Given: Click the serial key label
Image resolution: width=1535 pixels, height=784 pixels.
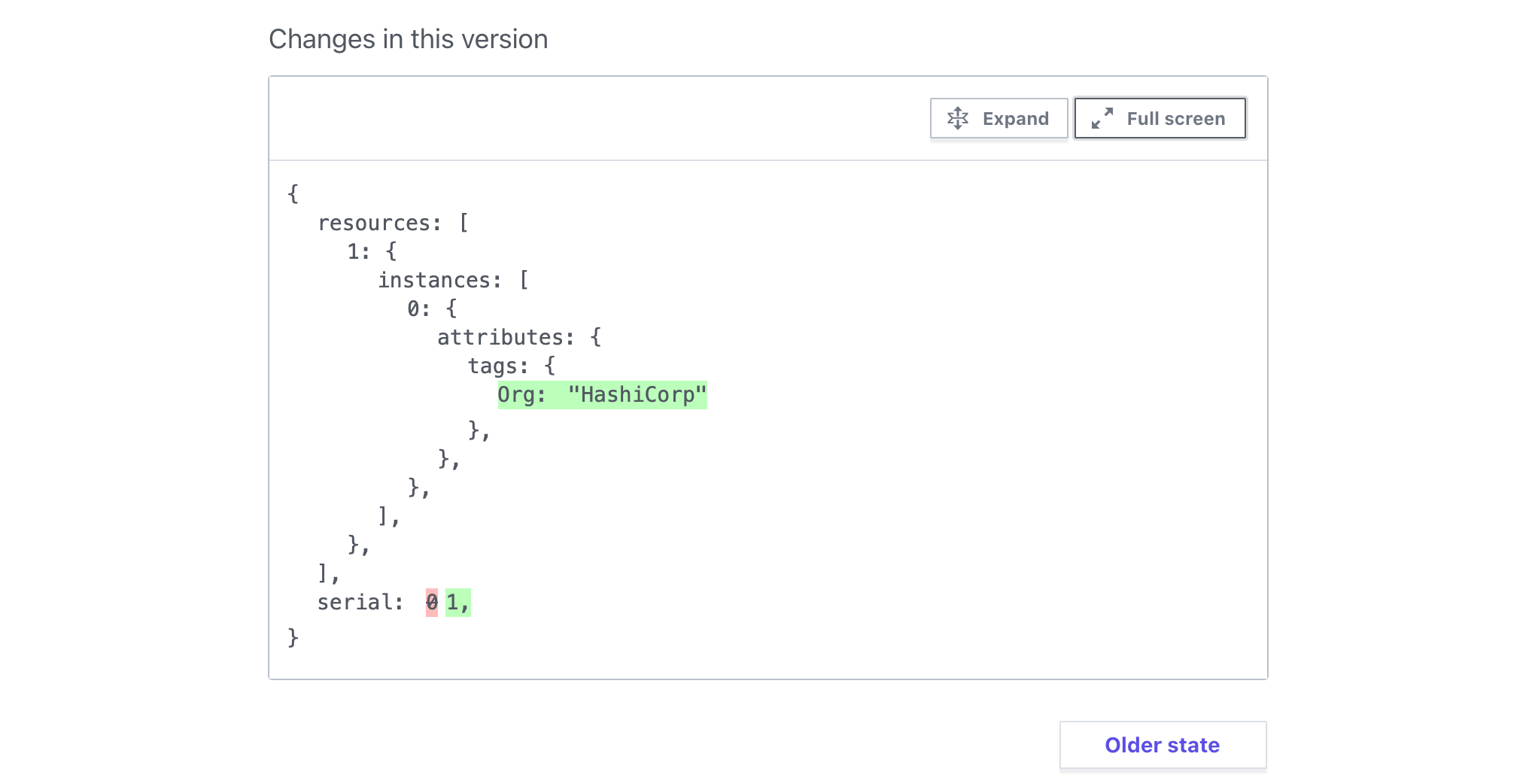Looking at the screenshot, I should click(359, 603).
